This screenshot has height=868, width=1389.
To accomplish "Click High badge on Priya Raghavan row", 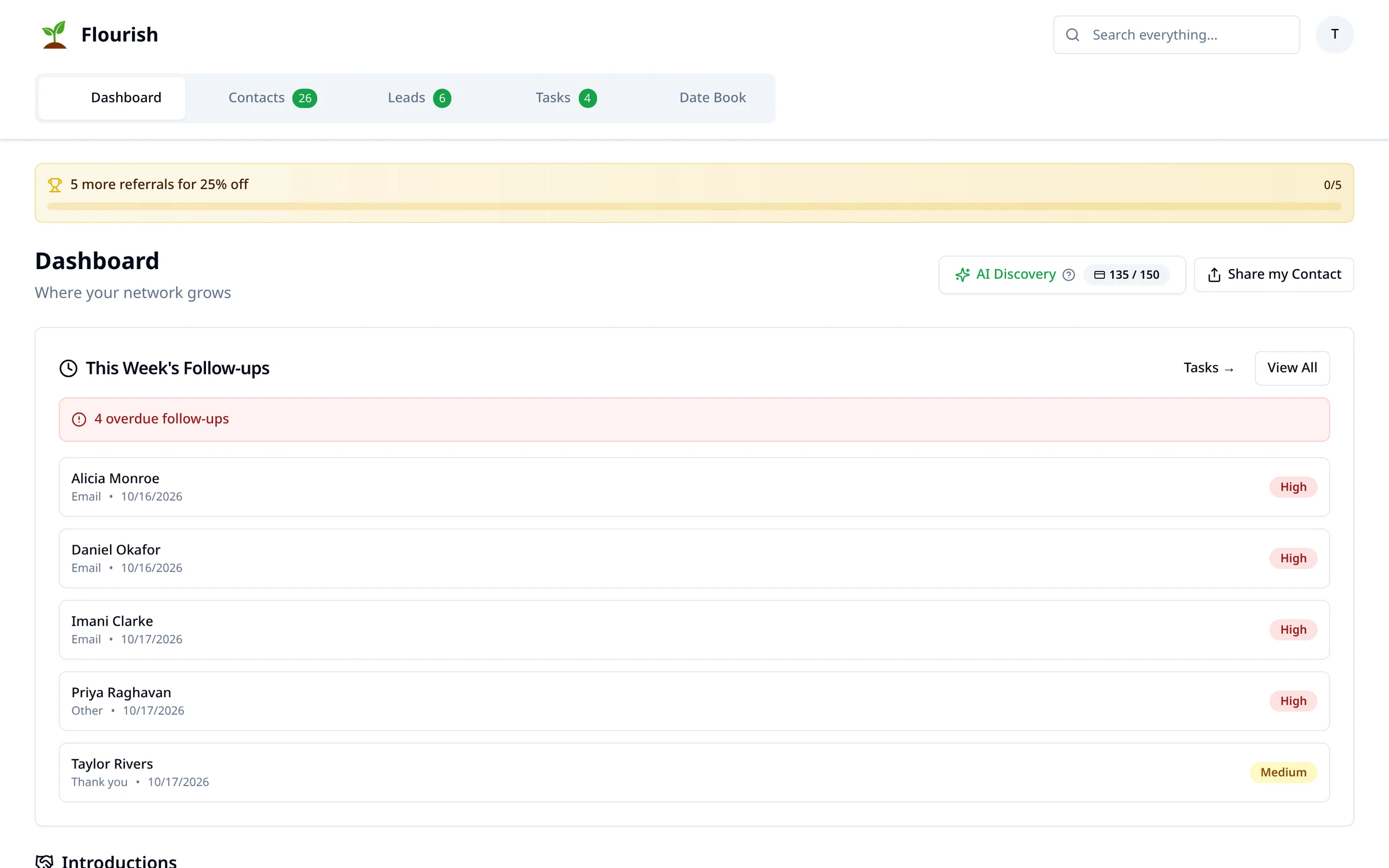I will point(1293,701).
